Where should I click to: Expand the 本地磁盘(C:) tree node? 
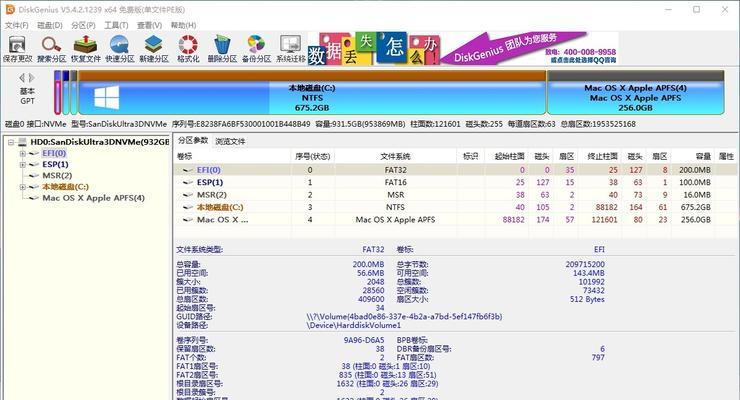(x=22, y=187)
